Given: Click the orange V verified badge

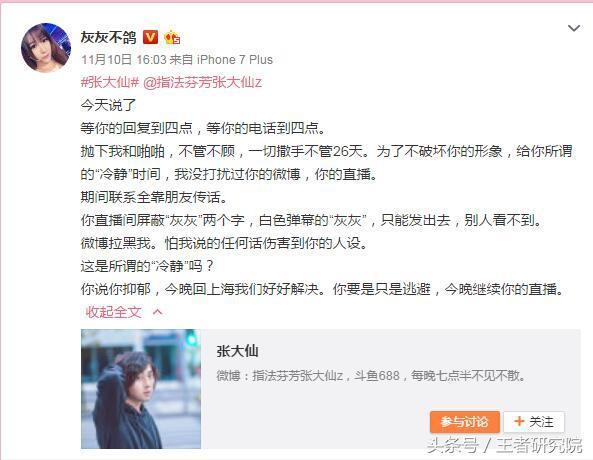Looking at the screenshot, I should pos(150,37).
